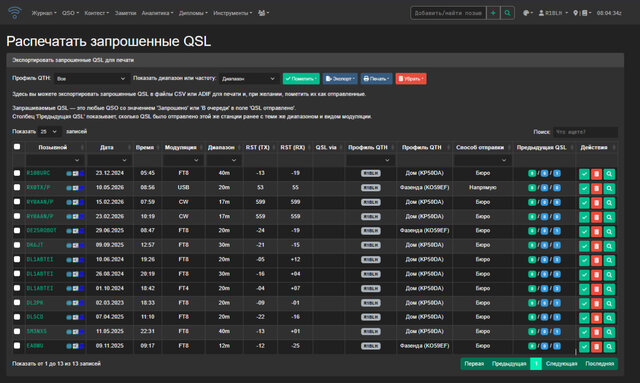Mark the 26.08.2024 QSO as sent
This screenshot has height=383, width=640.
(584, 274)
